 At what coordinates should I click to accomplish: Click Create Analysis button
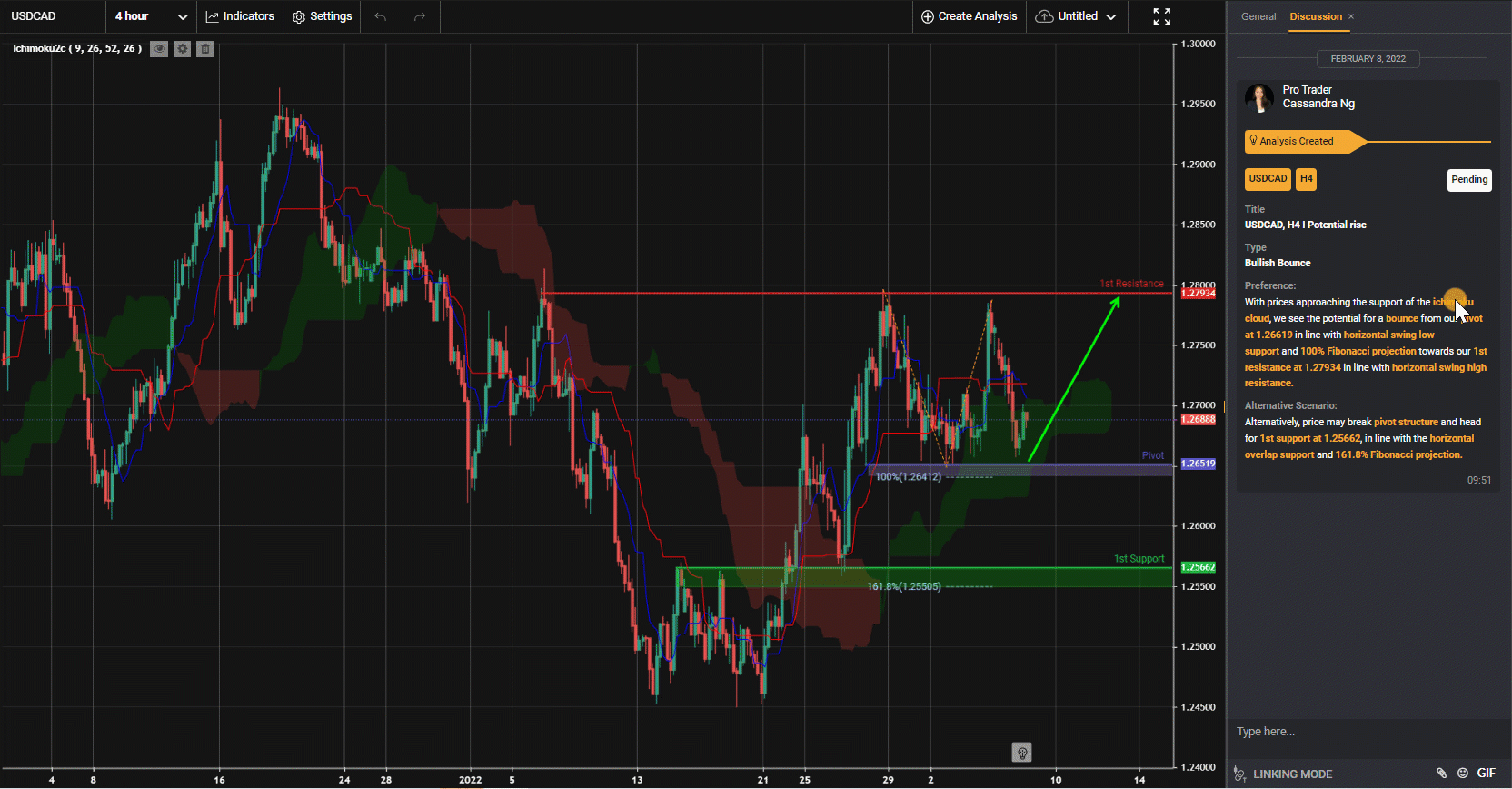(x=970, y=16)
